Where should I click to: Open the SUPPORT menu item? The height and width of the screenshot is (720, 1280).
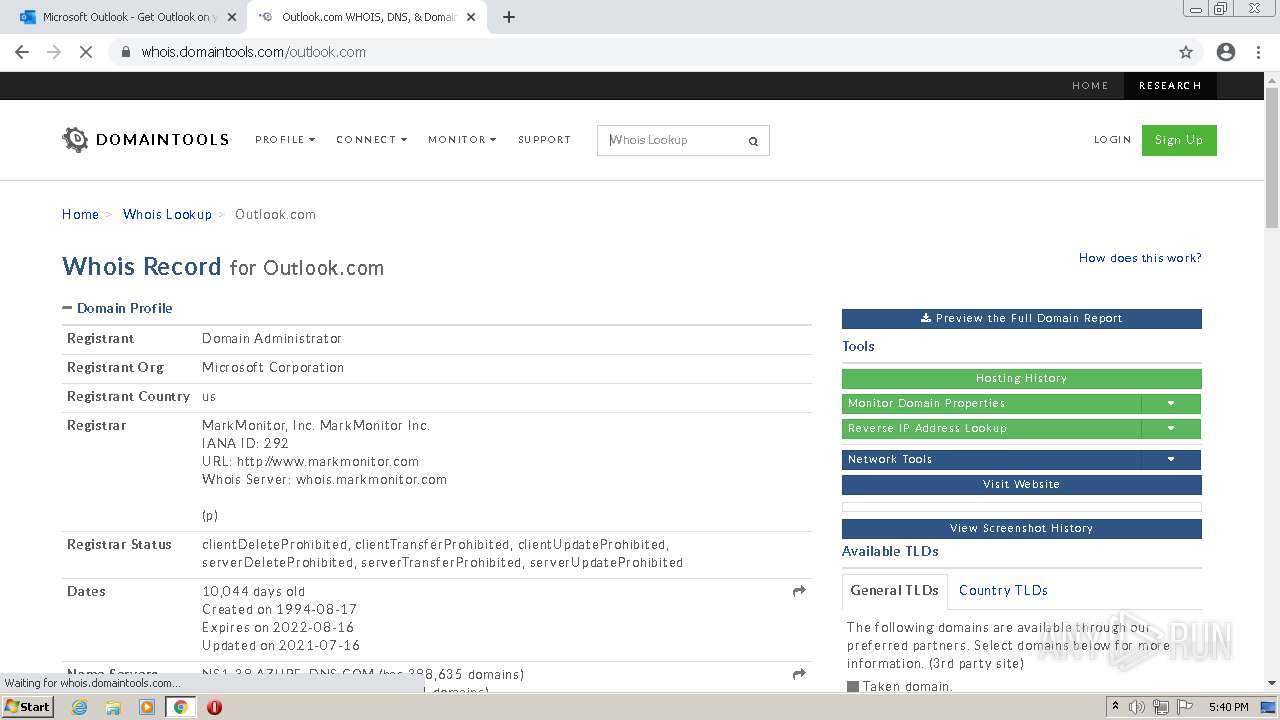click(544, 140)
